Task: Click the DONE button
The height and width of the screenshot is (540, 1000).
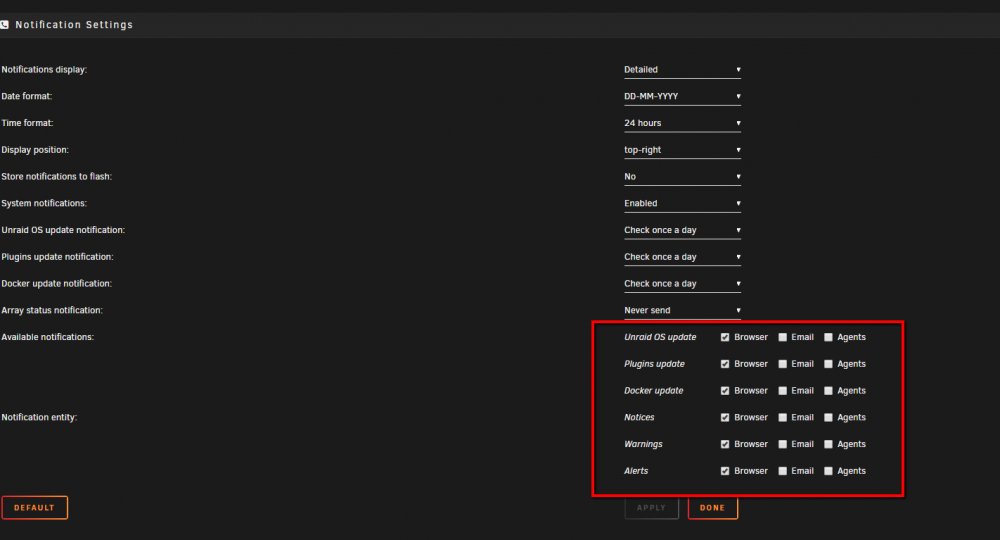Action: (712, 507)
